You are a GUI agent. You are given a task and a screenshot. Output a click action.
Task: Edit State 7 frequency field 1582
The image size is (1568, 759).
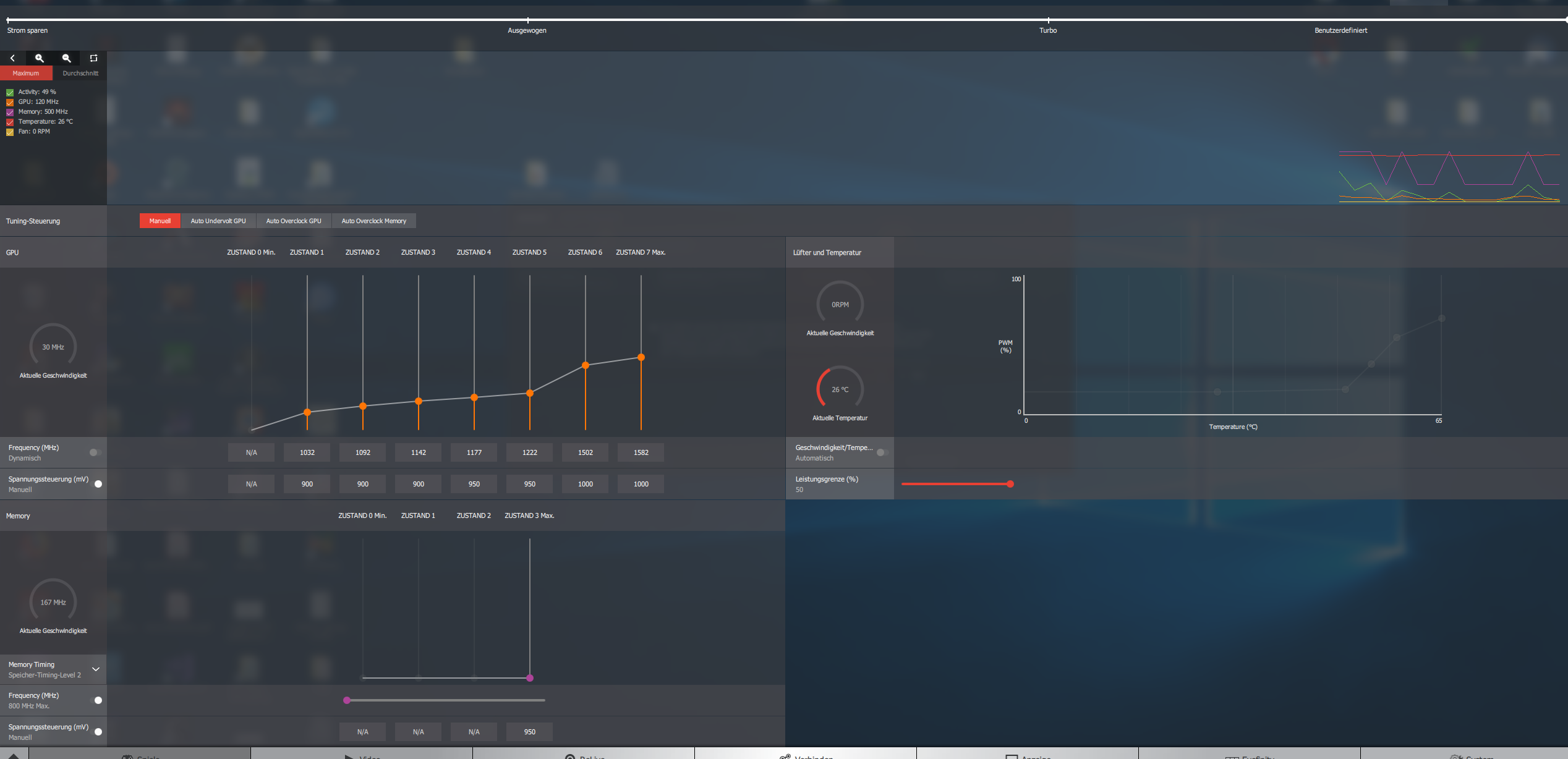point(641,452)
